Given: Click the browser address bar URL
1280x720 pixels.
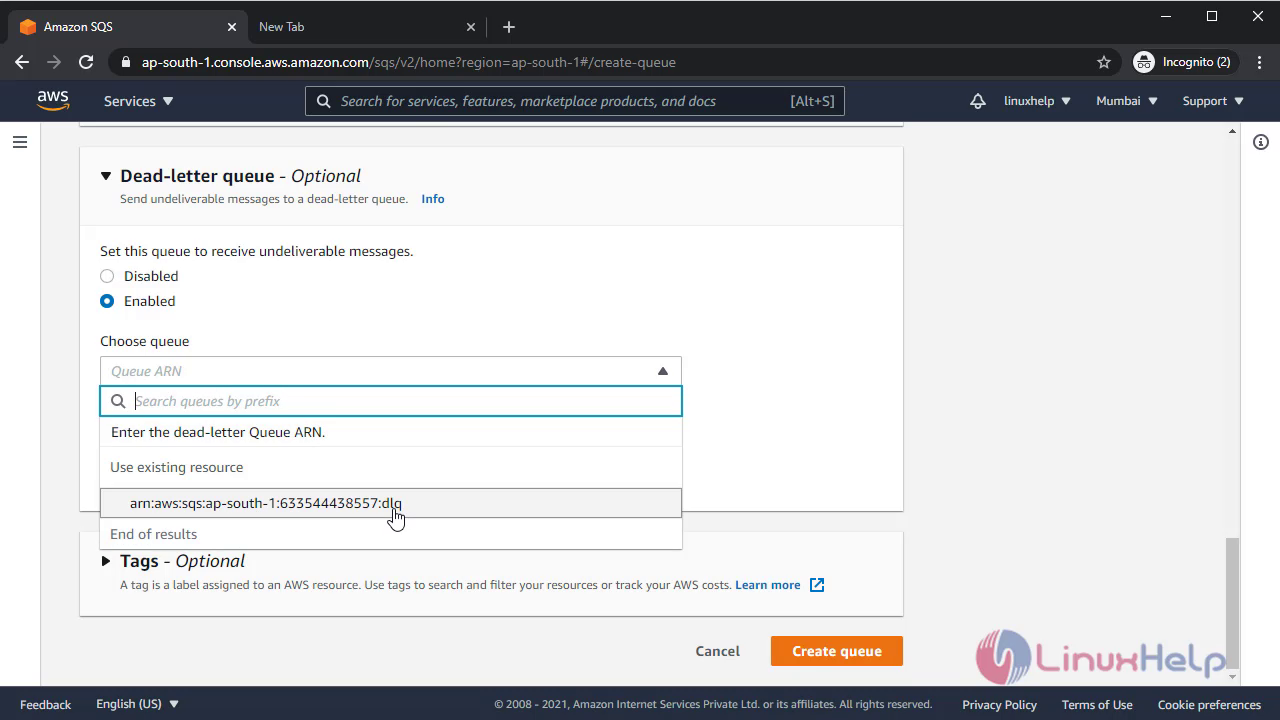Looking at the screenshot, I should coord(409,62).
